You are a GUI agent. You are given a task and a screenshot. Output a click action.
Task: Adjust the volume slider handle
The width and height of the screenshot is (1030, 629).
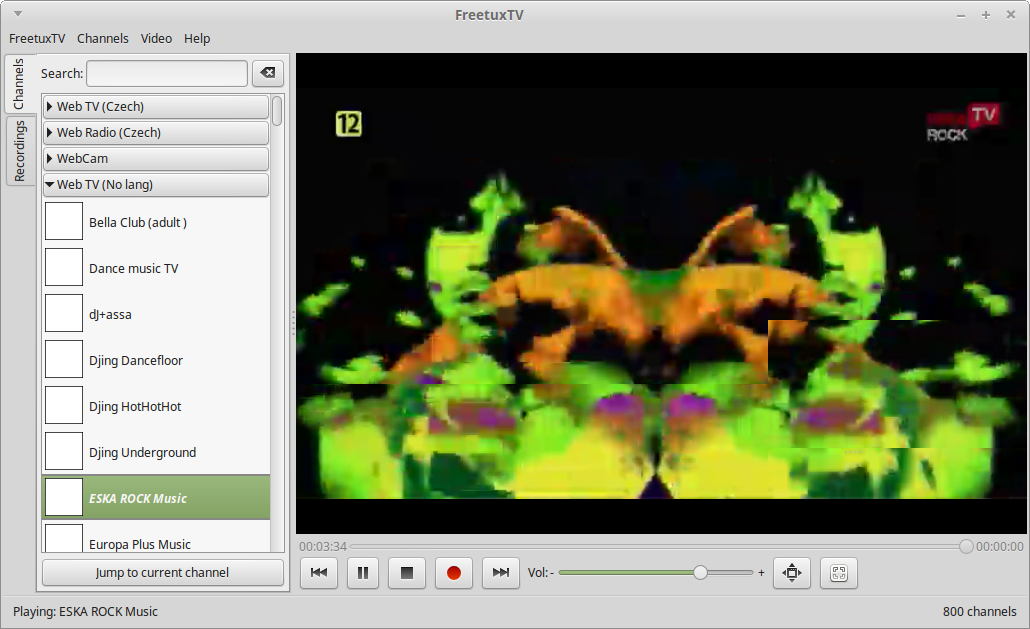700,573
